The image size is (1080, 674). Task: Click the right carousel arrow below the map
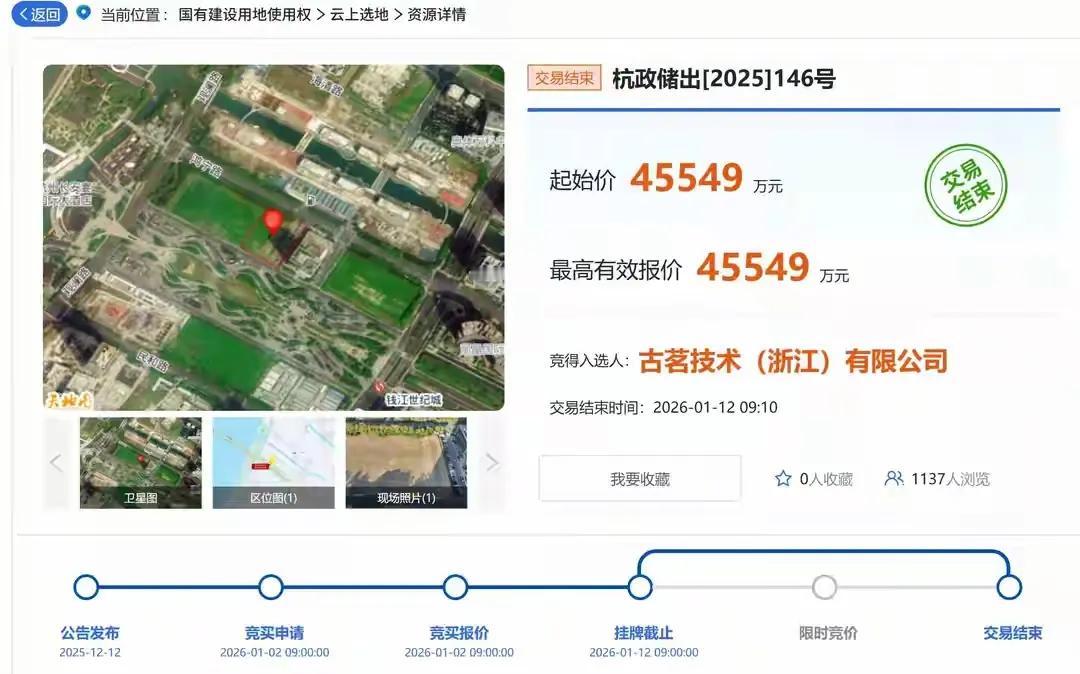click(x=491, y=461)
